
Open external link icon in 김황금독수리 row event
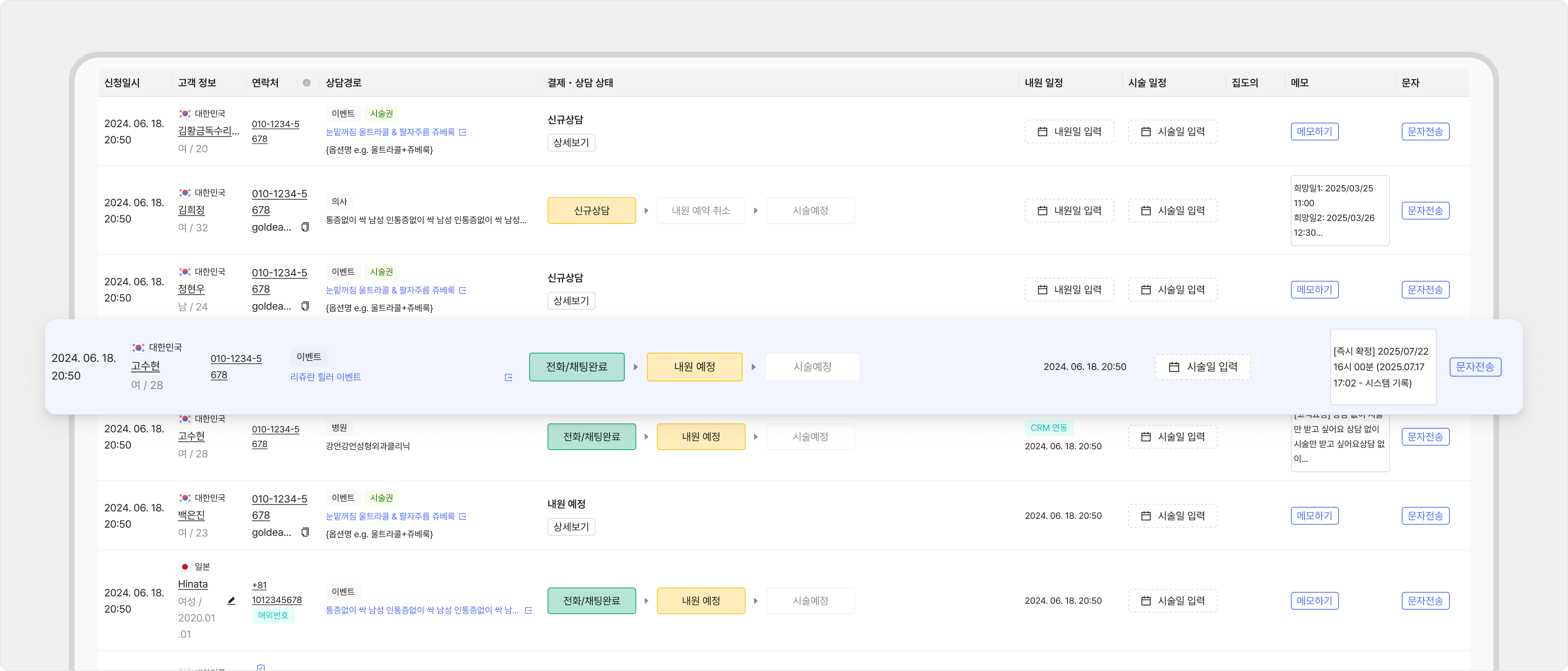(x=463, y=132)
